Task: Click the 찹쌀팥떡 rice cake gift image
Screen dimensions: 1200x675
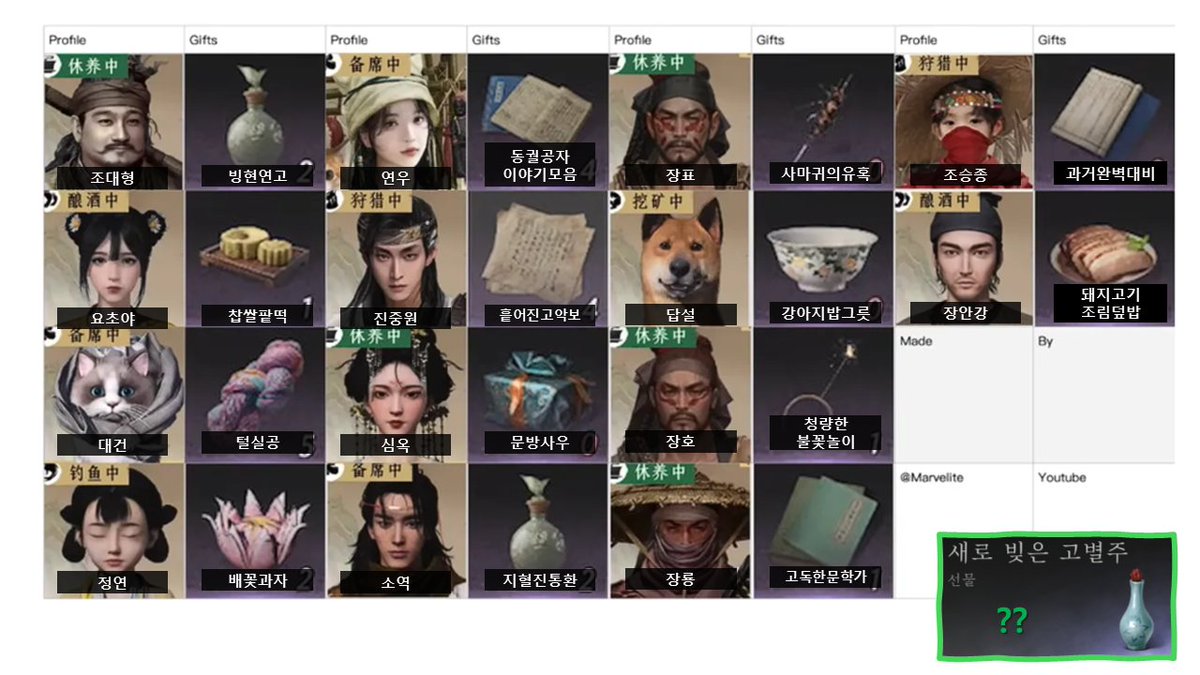Action: tap(255, 258)
